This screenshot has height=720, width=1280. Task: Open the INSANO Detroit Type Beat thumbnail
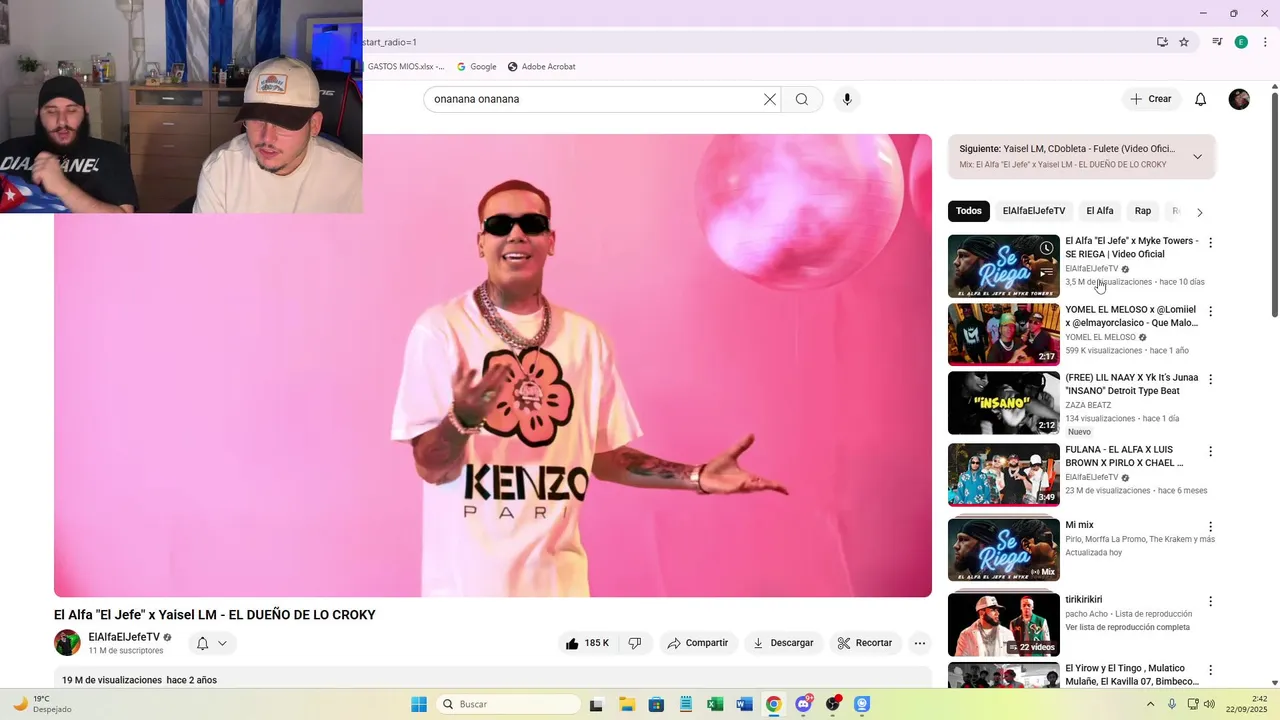tap(1004, 403)
